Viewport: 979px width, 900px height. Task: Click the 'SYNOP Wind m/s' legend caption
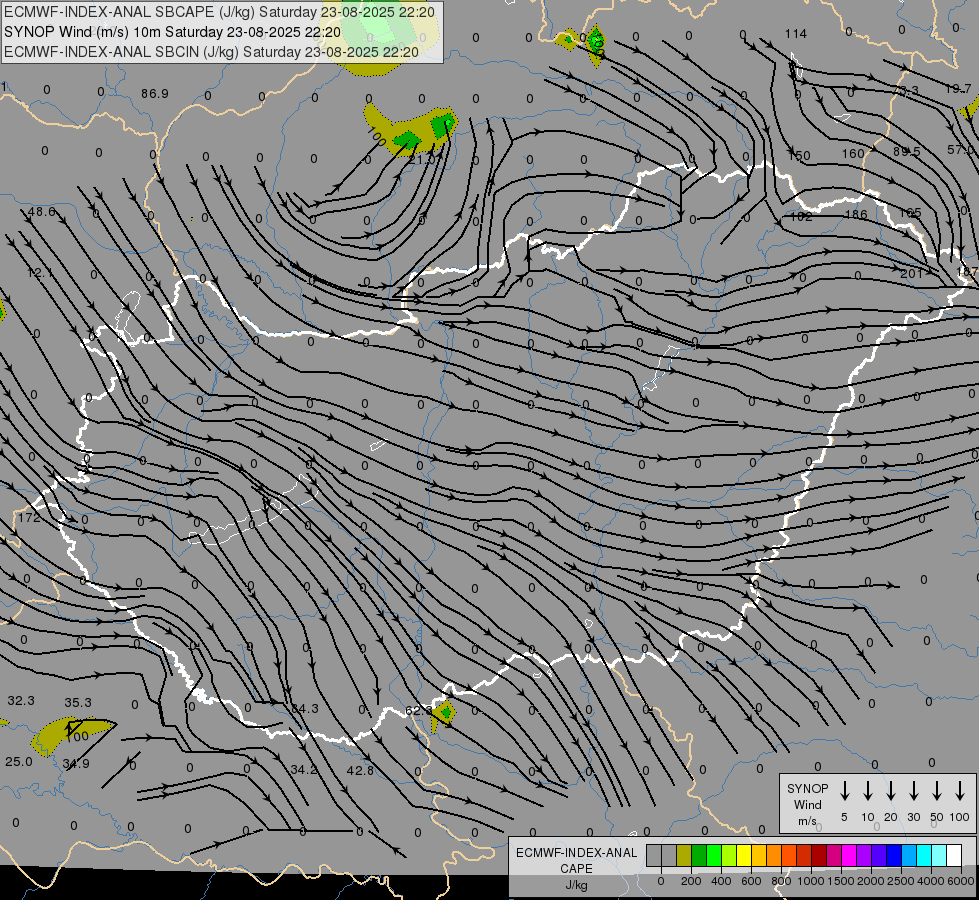coord(807,804)
